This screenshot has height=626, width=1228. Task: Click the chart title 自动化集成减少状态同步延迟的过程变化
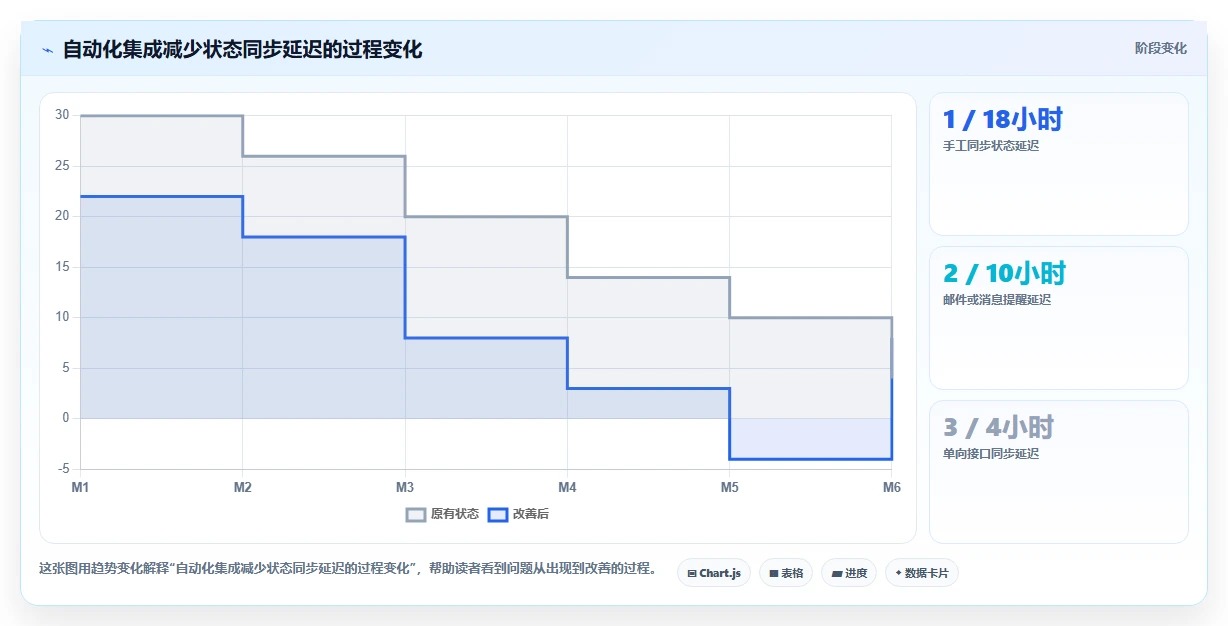(x=242, y=49)
